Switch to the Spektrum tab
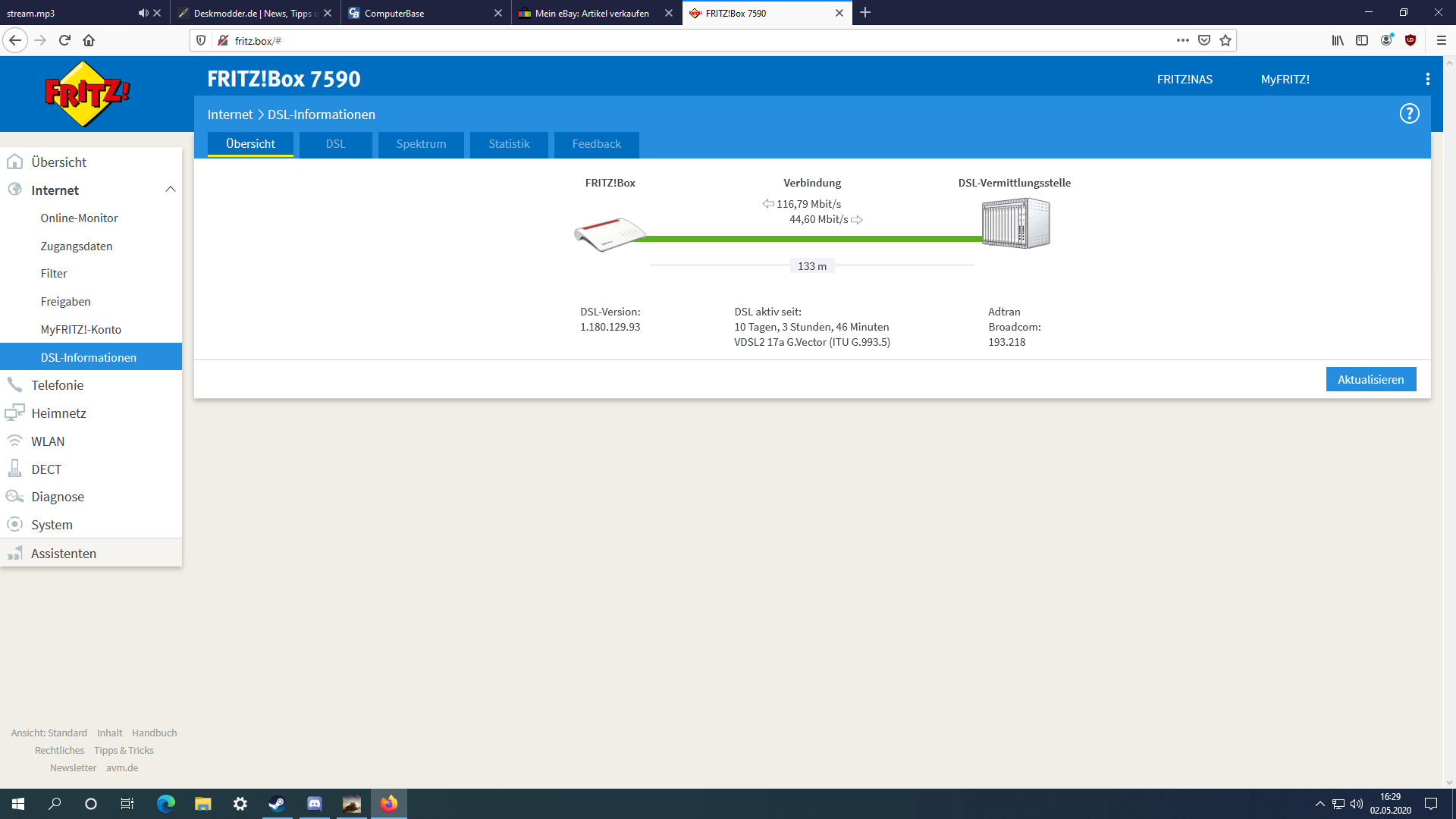Screen dimensions: 1456x819 (x=421, y=144)
